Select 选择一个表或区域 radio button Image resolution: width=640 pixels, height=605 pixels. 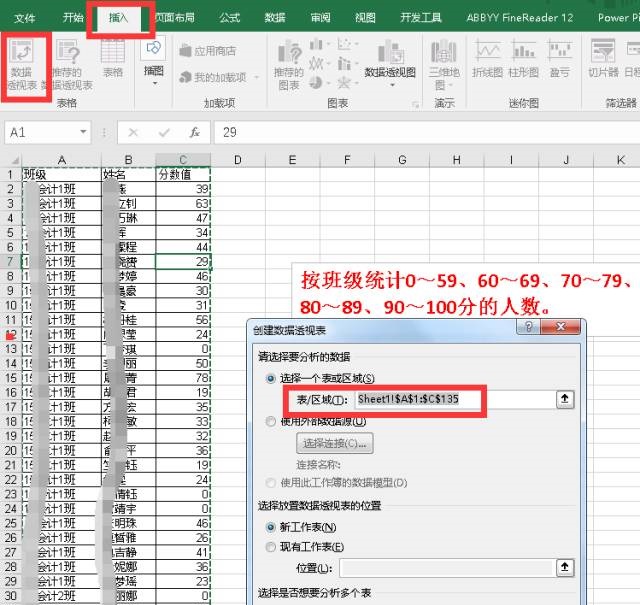click(271, 378)
